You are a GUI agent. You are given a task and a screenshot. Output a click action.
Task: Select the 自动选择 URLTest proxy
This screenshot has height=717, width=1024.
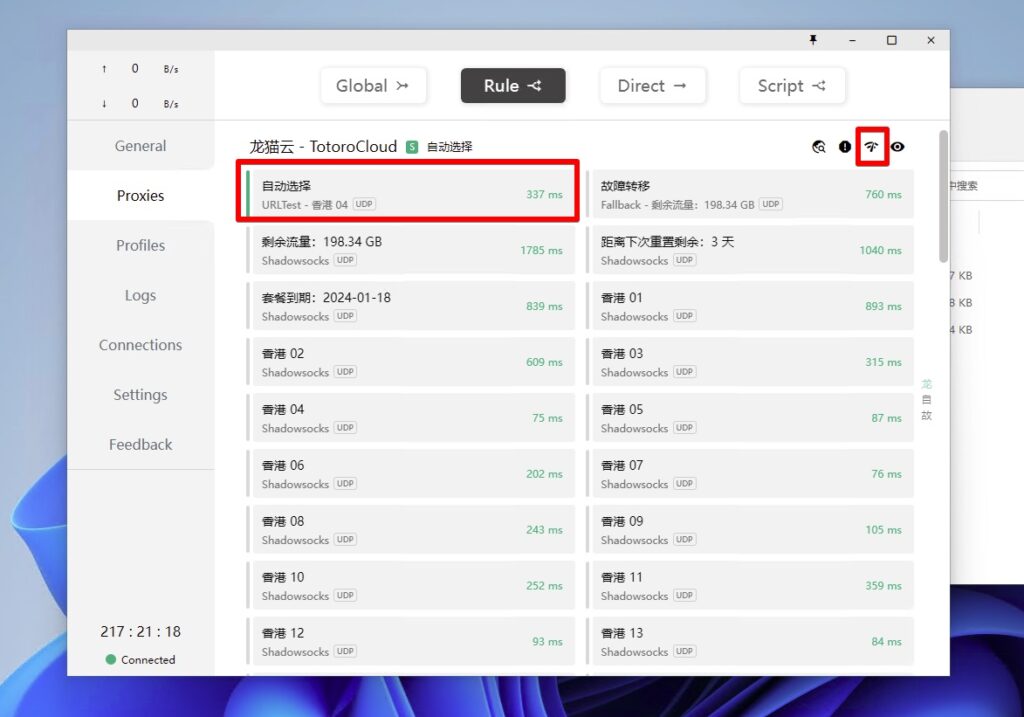click(x=410, y=194)
